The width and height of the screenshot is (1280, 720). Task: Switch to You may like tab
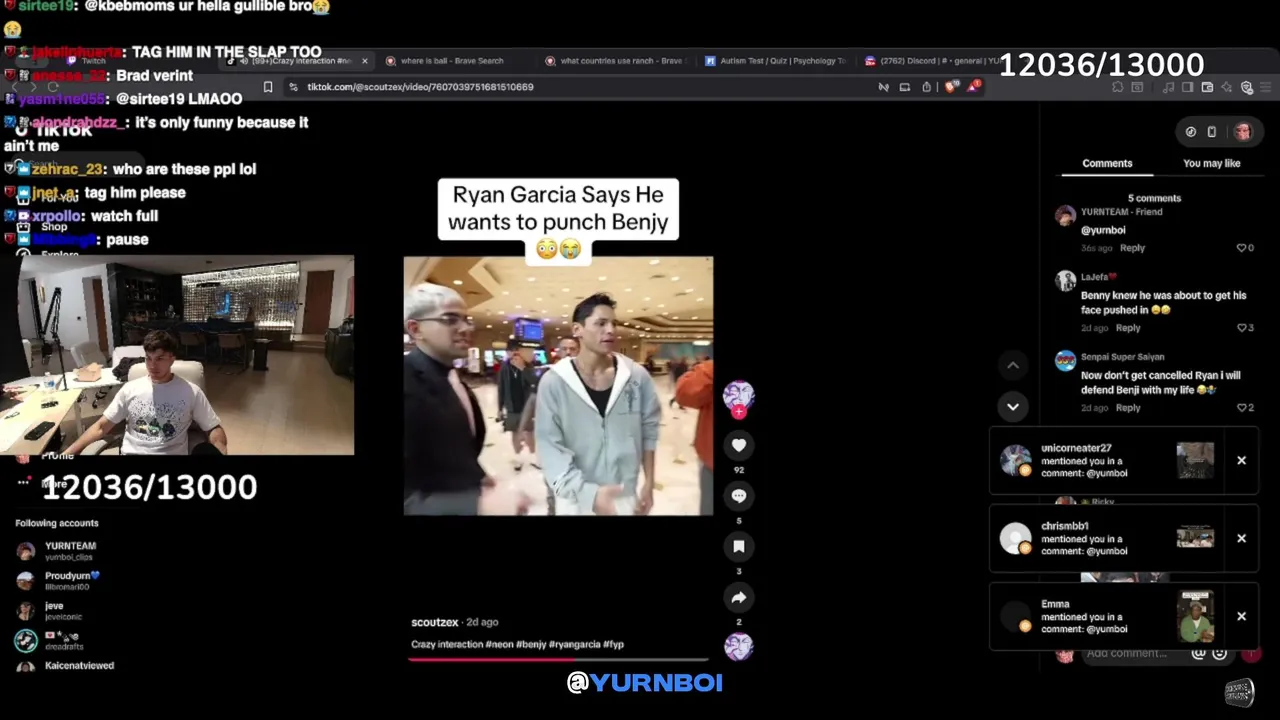coord(1211,163)
